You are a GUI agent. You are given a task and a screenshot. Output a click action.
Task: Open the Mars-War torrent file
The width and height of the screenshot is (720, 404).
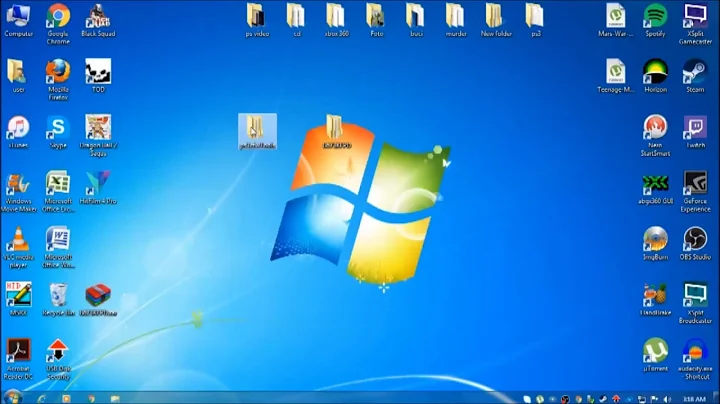click(615, 20)
